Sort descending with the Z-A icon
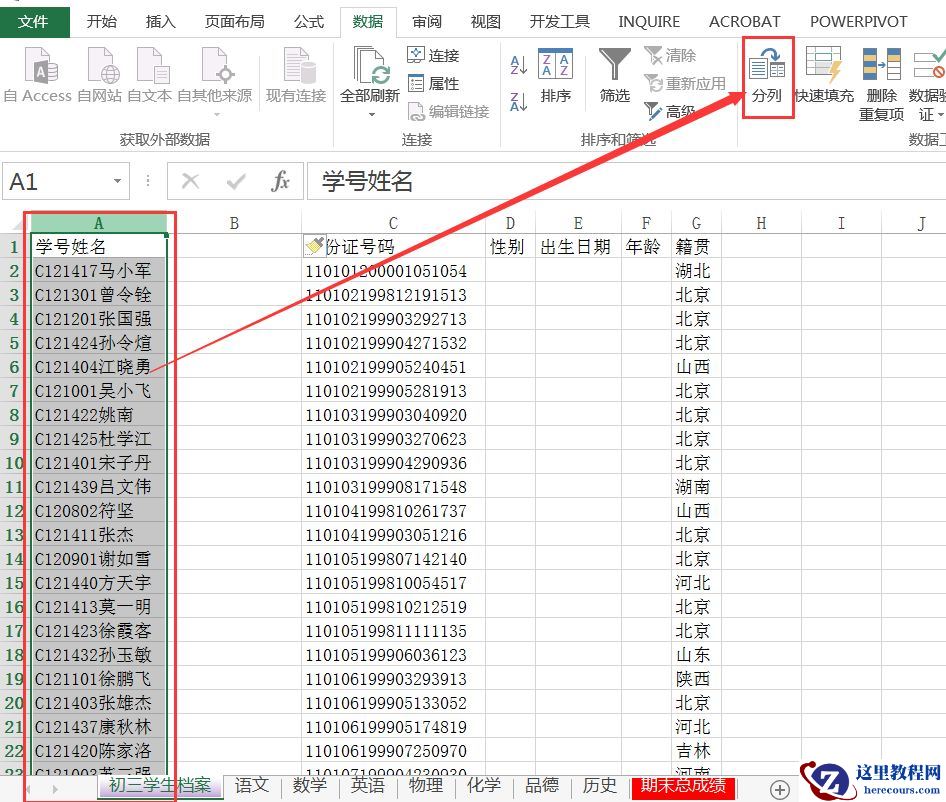946x802 pixels. [518, 101]
